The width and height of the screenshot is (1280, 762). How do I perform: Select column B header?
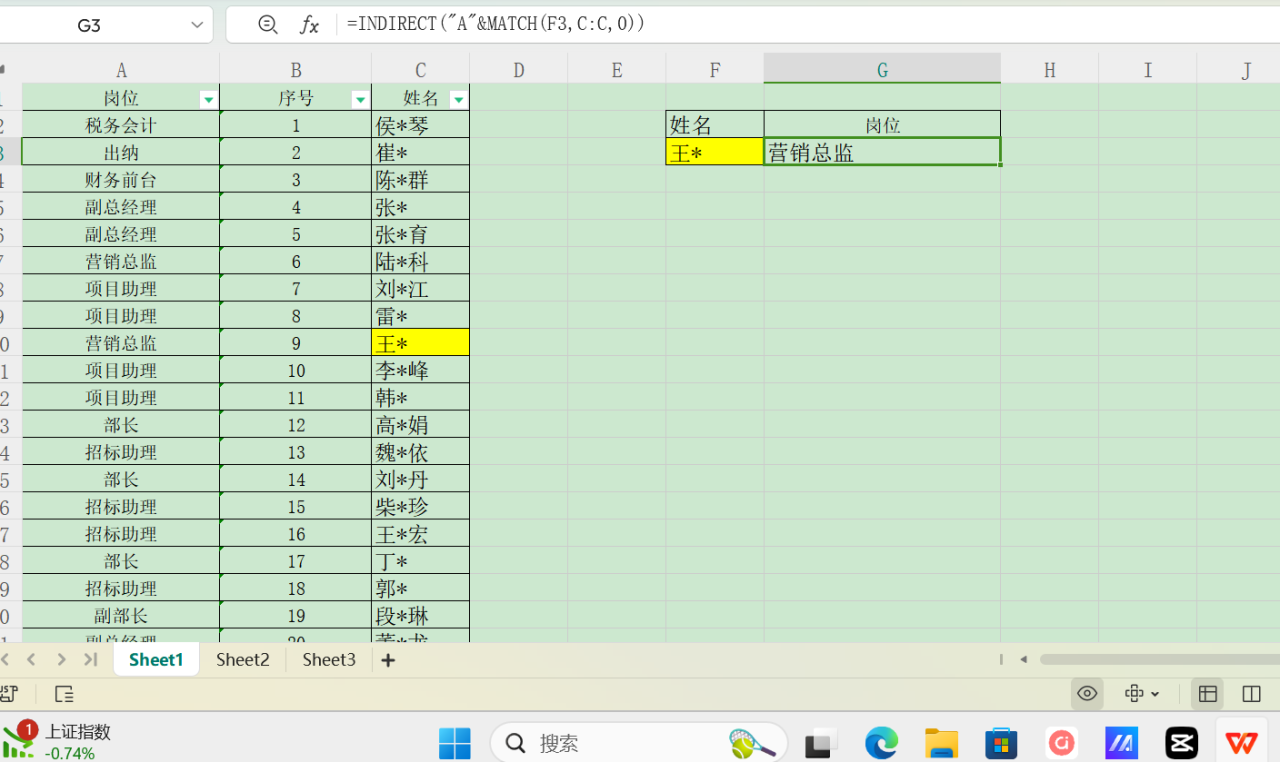pos(296,70)
